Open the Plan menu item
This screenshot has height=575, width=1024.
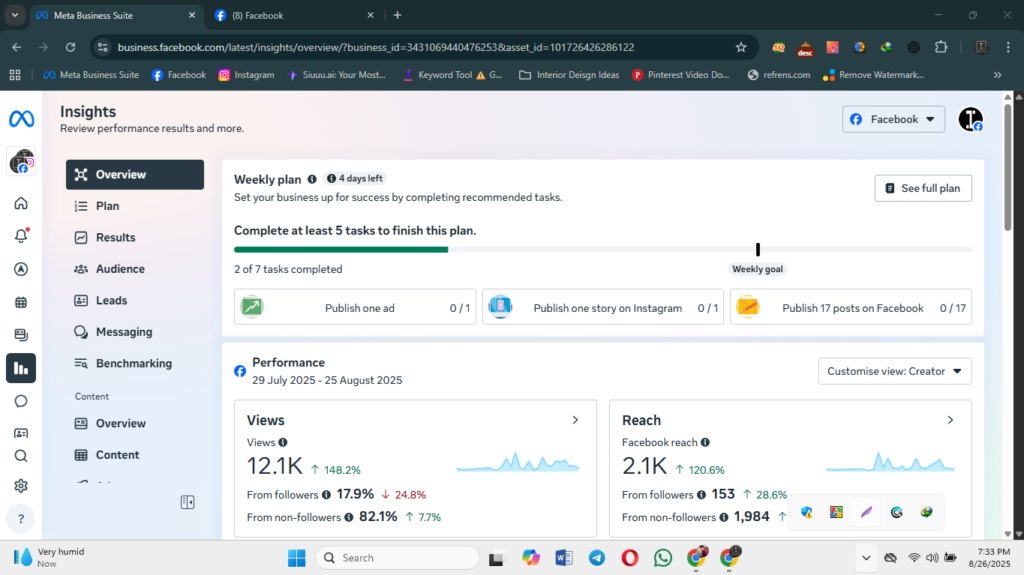tap(135, 206)
